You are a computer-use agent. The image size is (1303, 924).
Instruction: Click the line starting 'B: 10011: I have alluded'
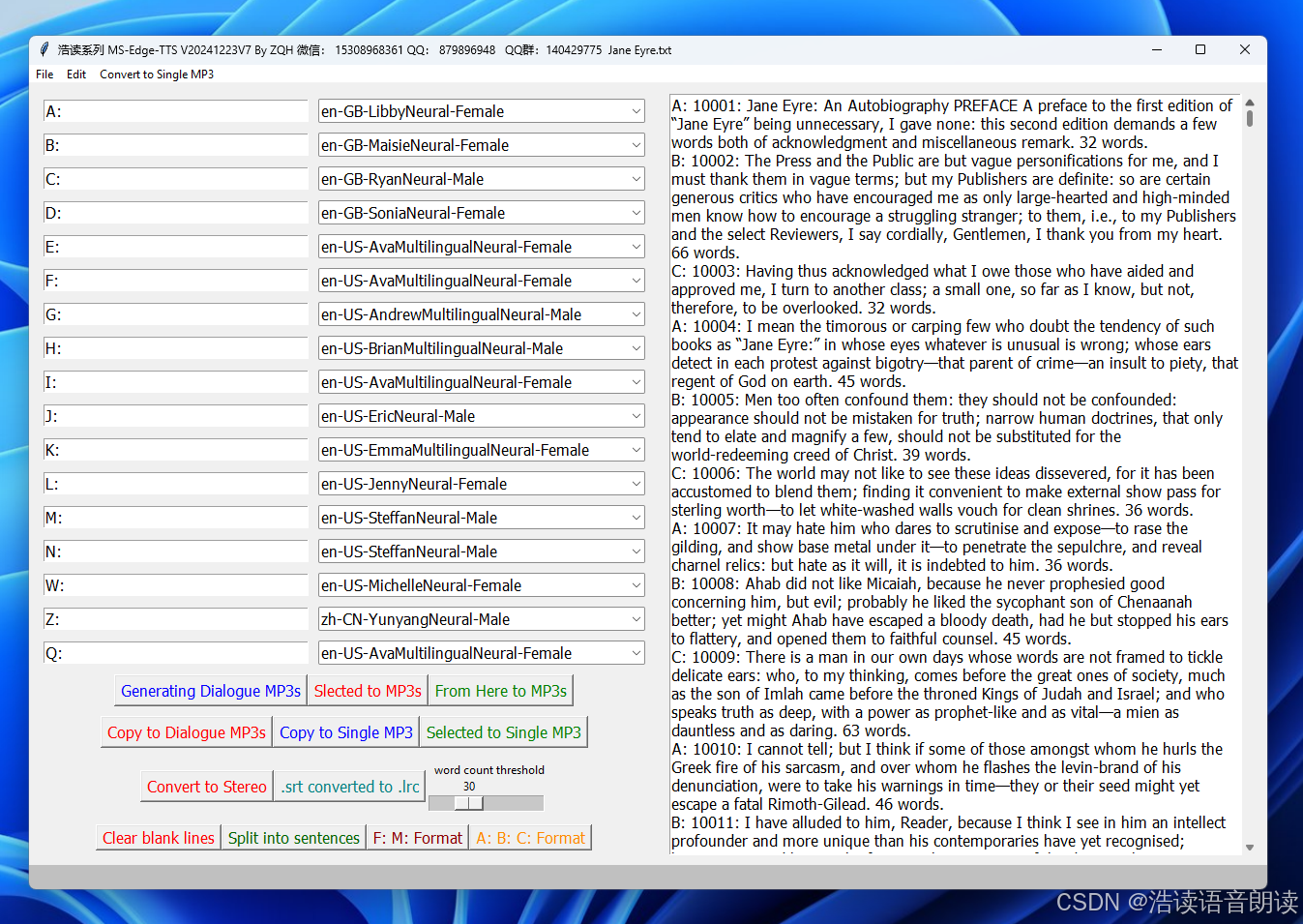pyautogui.click(x=949, y=822)
